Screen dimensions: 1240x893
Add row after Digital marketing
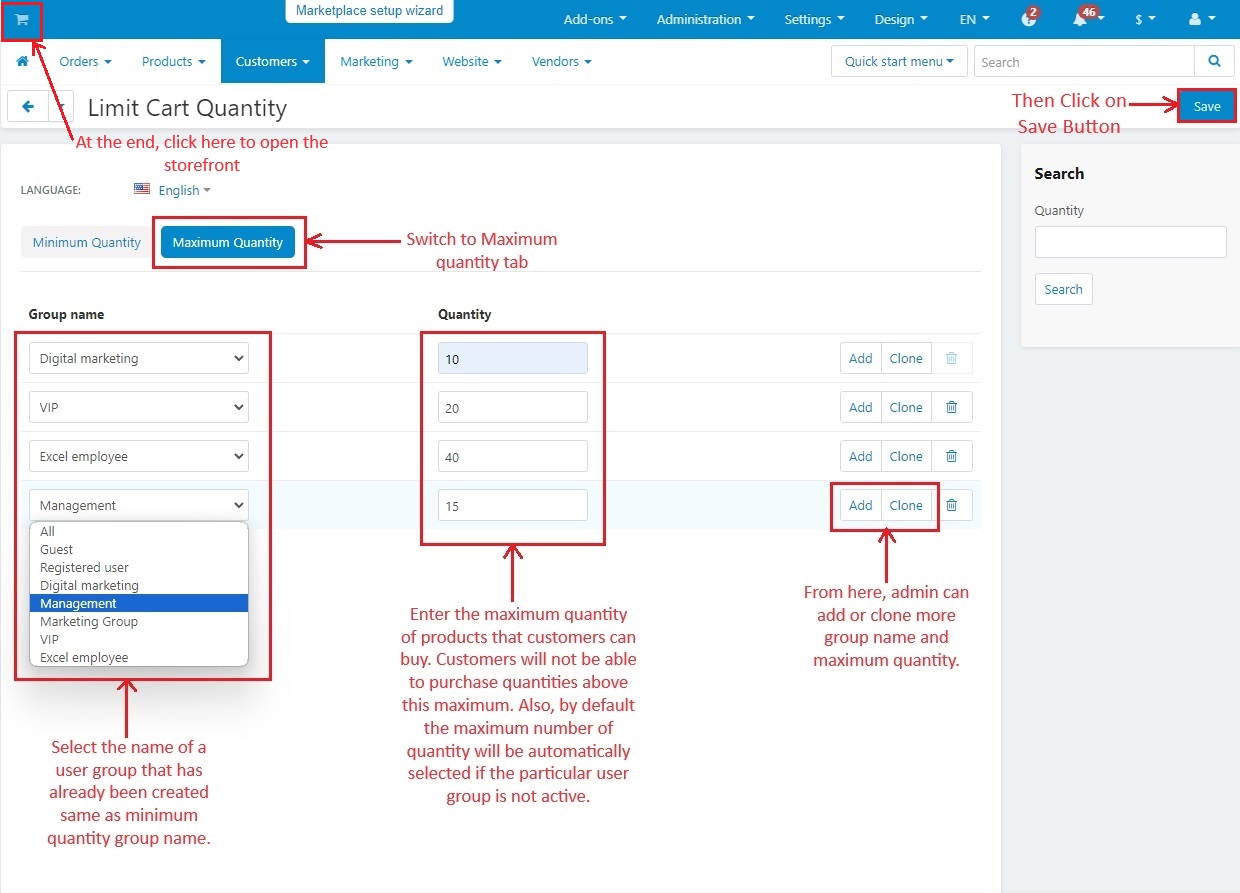pyautogui.click(x=861, y=358)
